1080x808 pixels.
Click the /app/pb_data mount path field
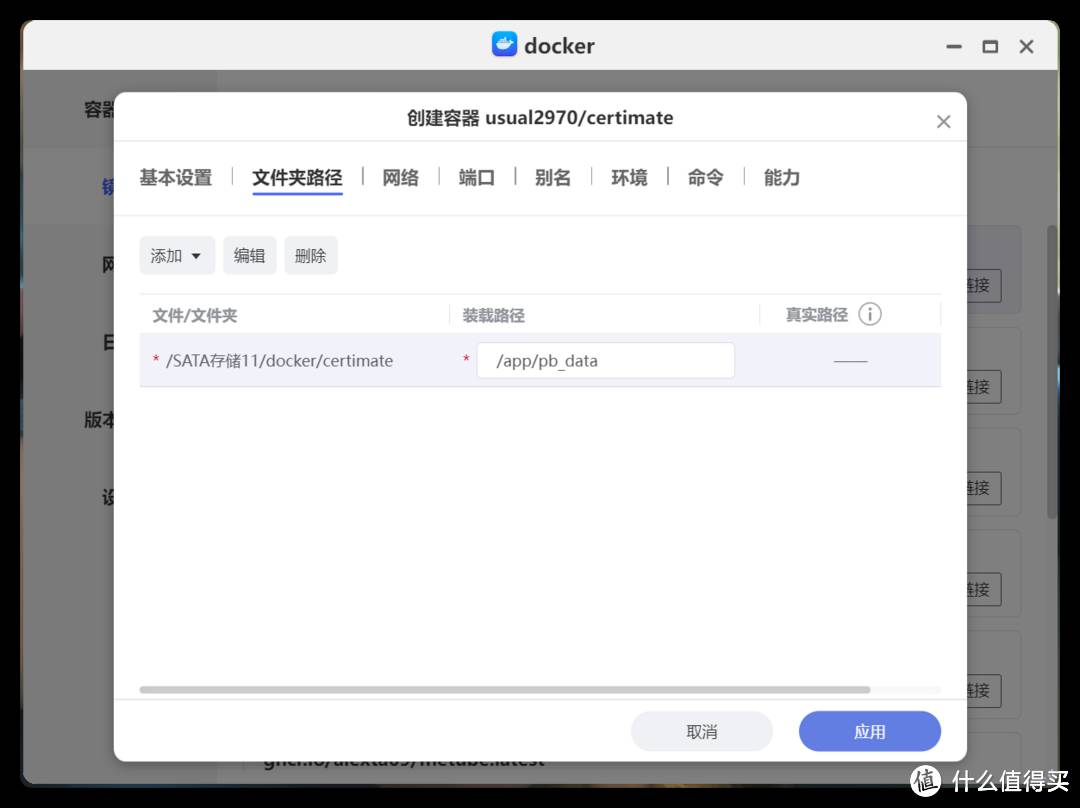tap(605, 360)
